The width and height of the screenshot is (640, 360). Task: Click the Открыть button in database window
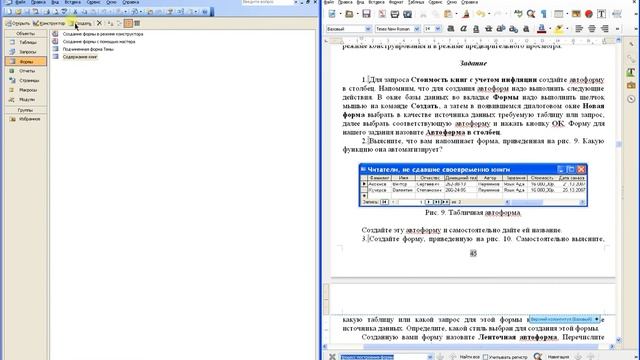click(18, 23)
